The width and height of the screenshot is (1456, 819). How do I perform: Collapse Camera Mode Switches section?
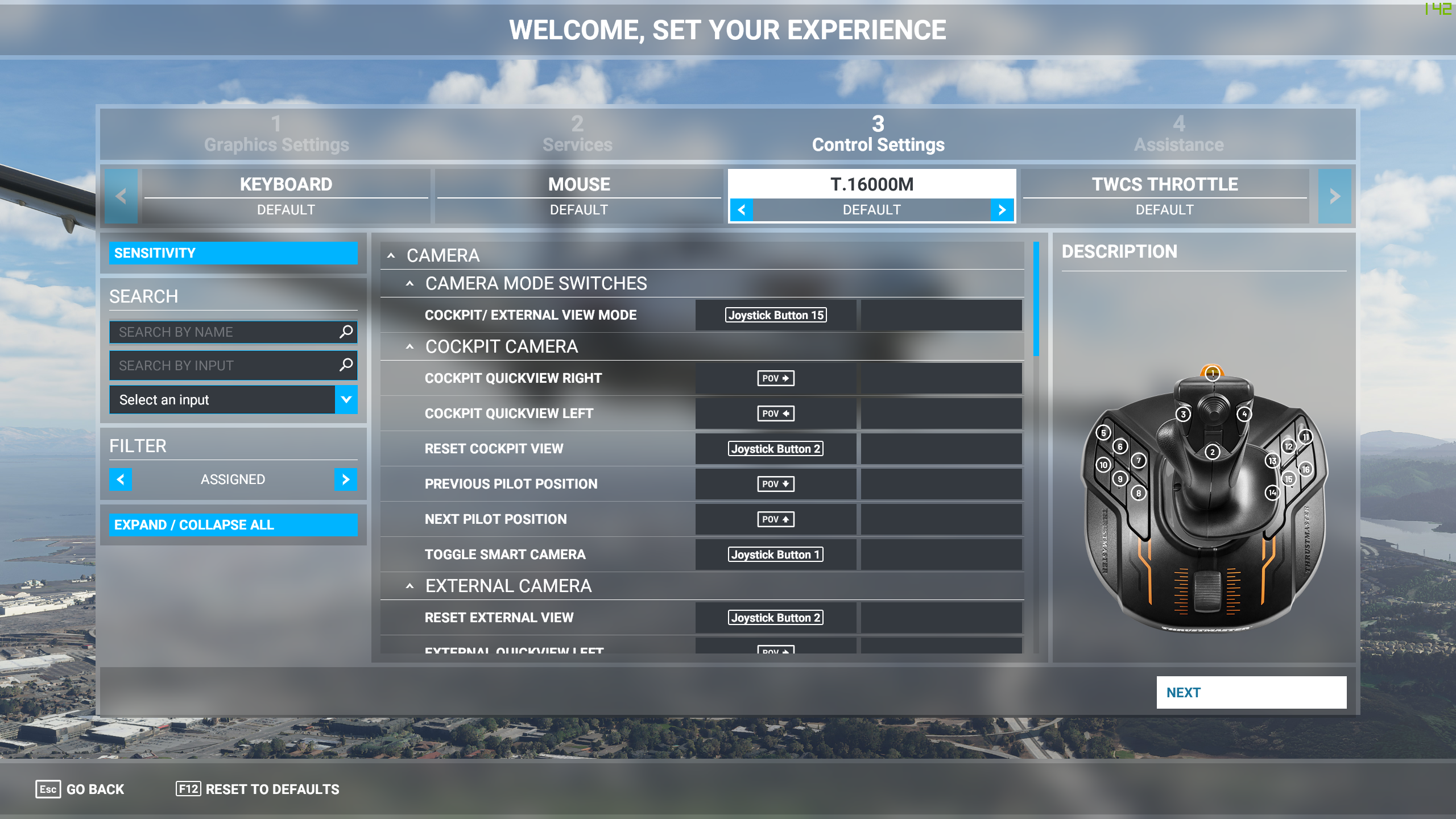pyautogui.click(x=409, y=283)
